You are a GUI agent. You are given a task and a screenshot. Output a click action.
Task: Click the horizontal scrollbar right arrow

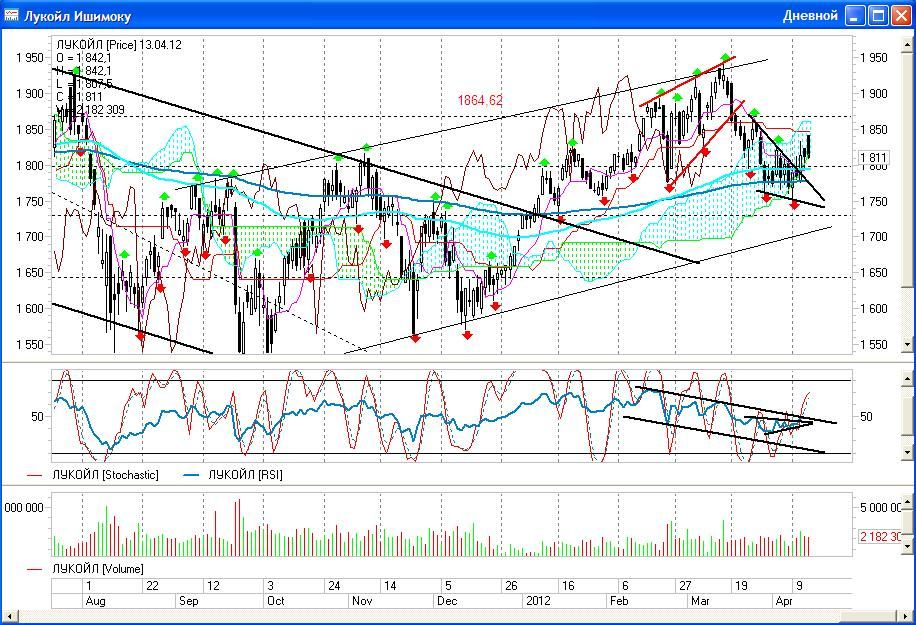(907, 615)
